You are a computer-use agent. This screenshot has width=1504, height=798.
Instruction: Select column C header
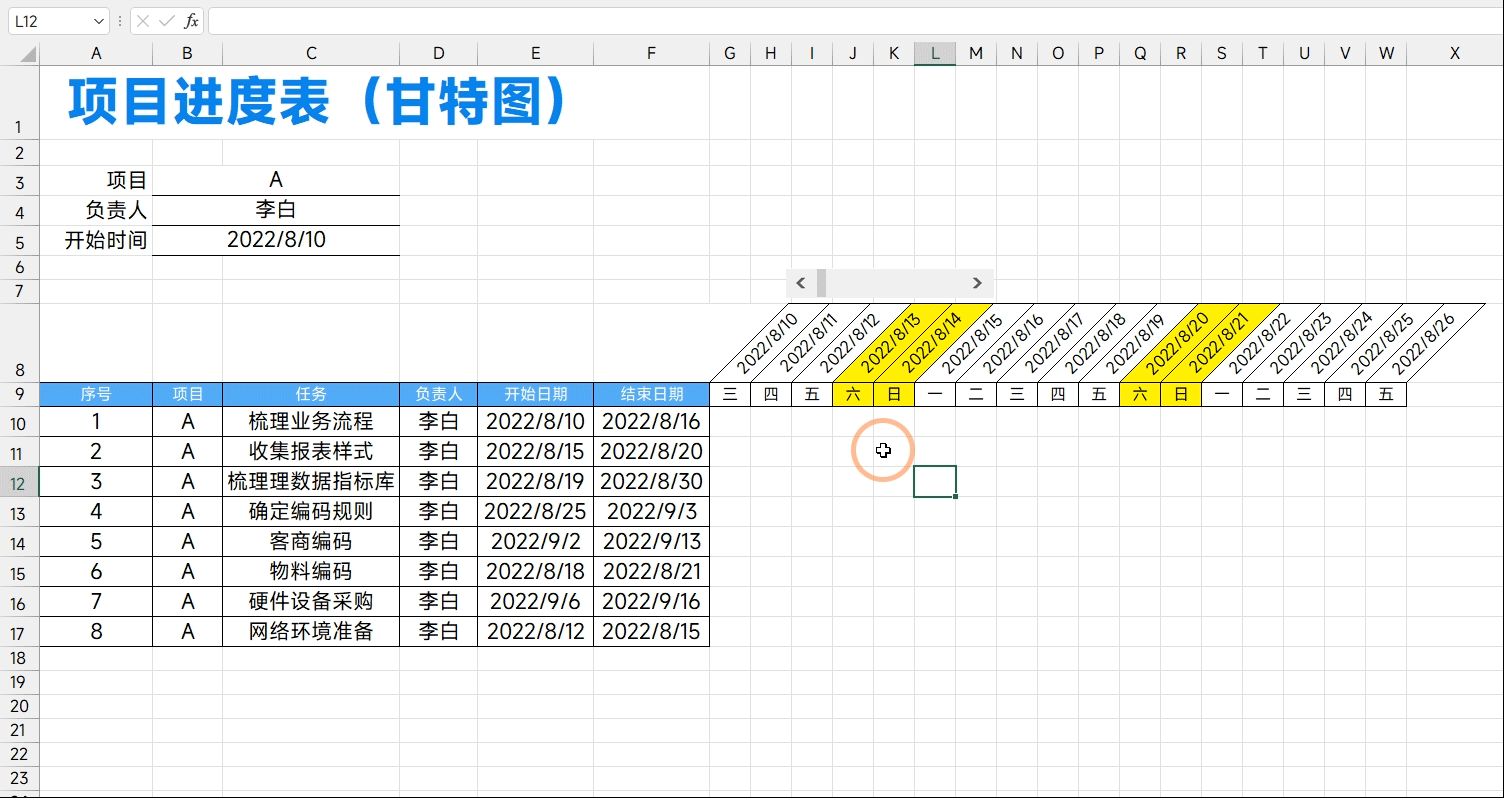pyautogui.click(x=311, y=54)
